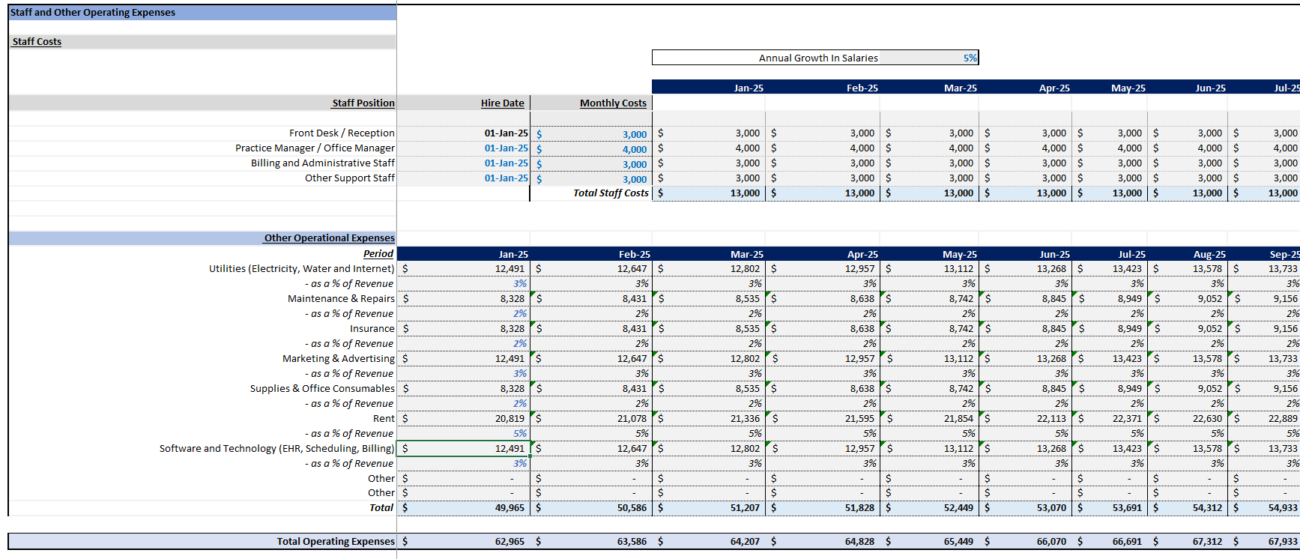Select the Other Operational Expenses heading

point(329,238)
